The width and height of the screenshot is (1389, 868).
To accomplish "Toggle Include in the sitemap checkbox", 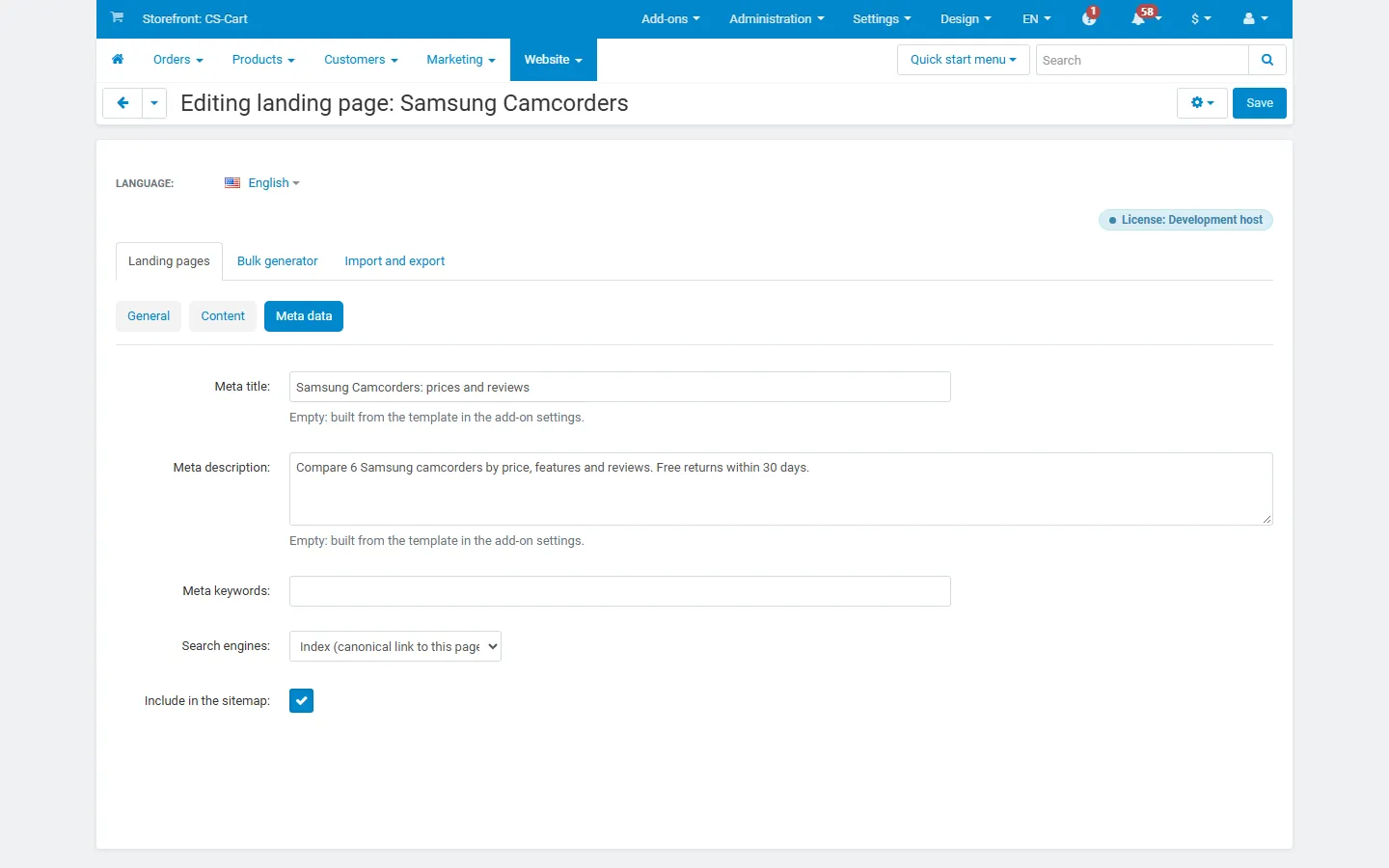I will pyautogui.click(x=301, y=701).
